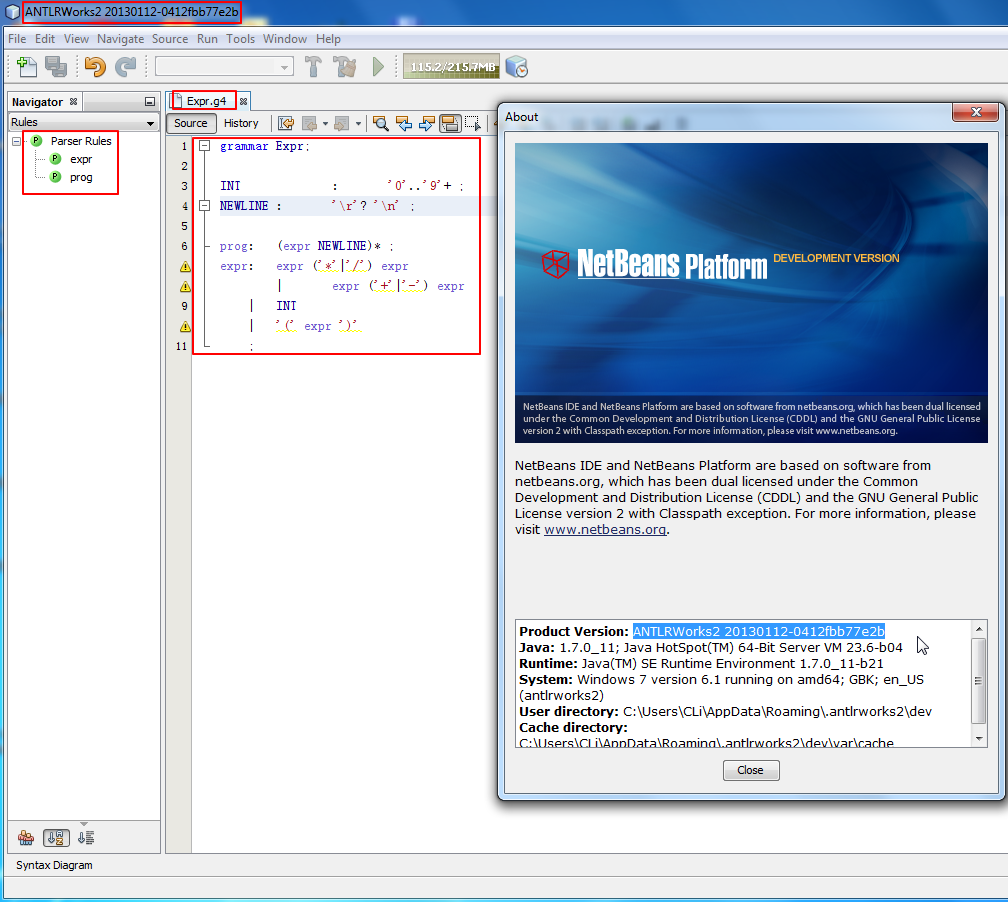
Task: Open the Navigate menu
Action: click(121, 39)
